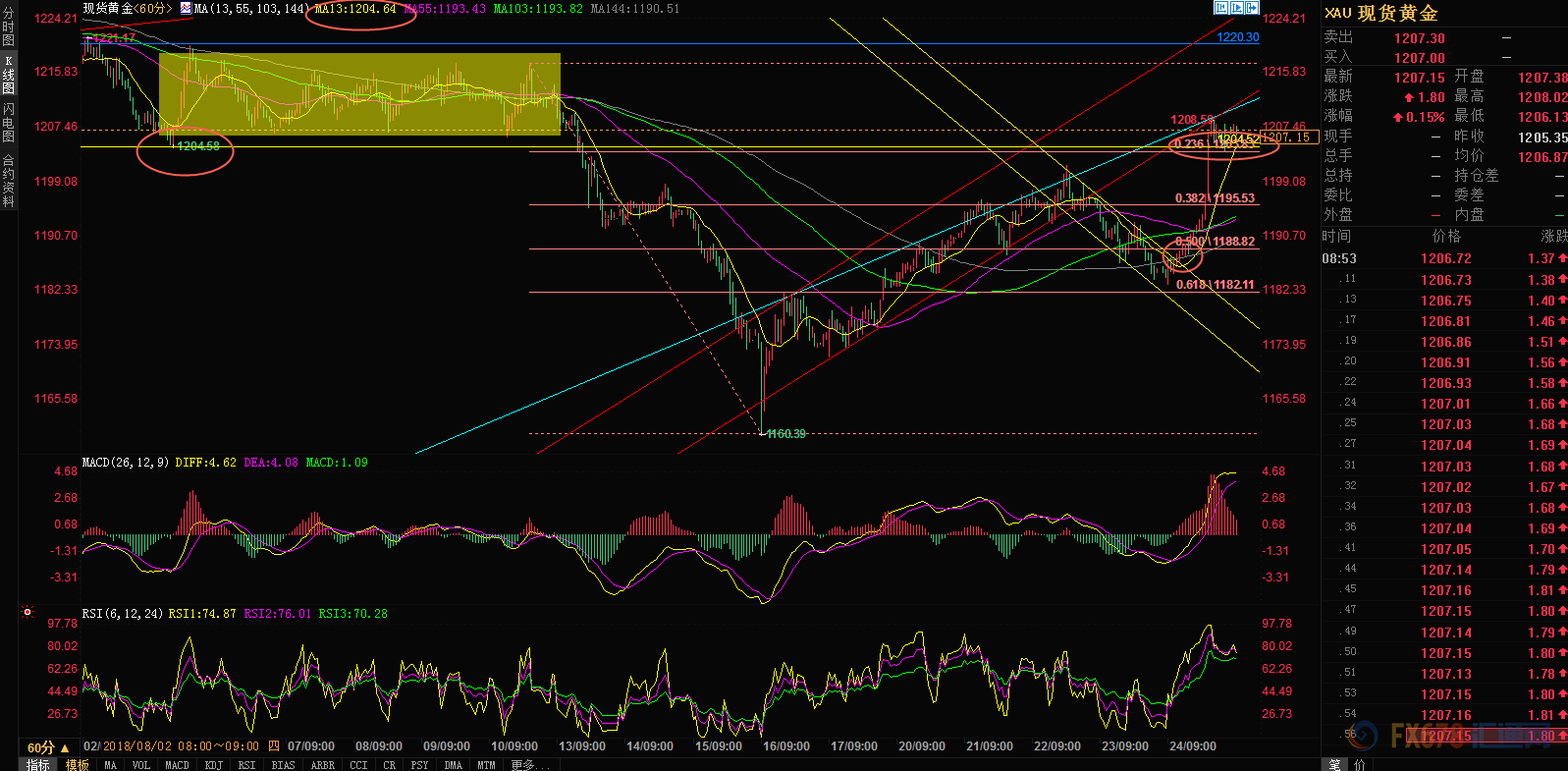Screen dimensions: 1568x771
Task: Click the first chart layout icon at top right
Action: pos(1221,8)
